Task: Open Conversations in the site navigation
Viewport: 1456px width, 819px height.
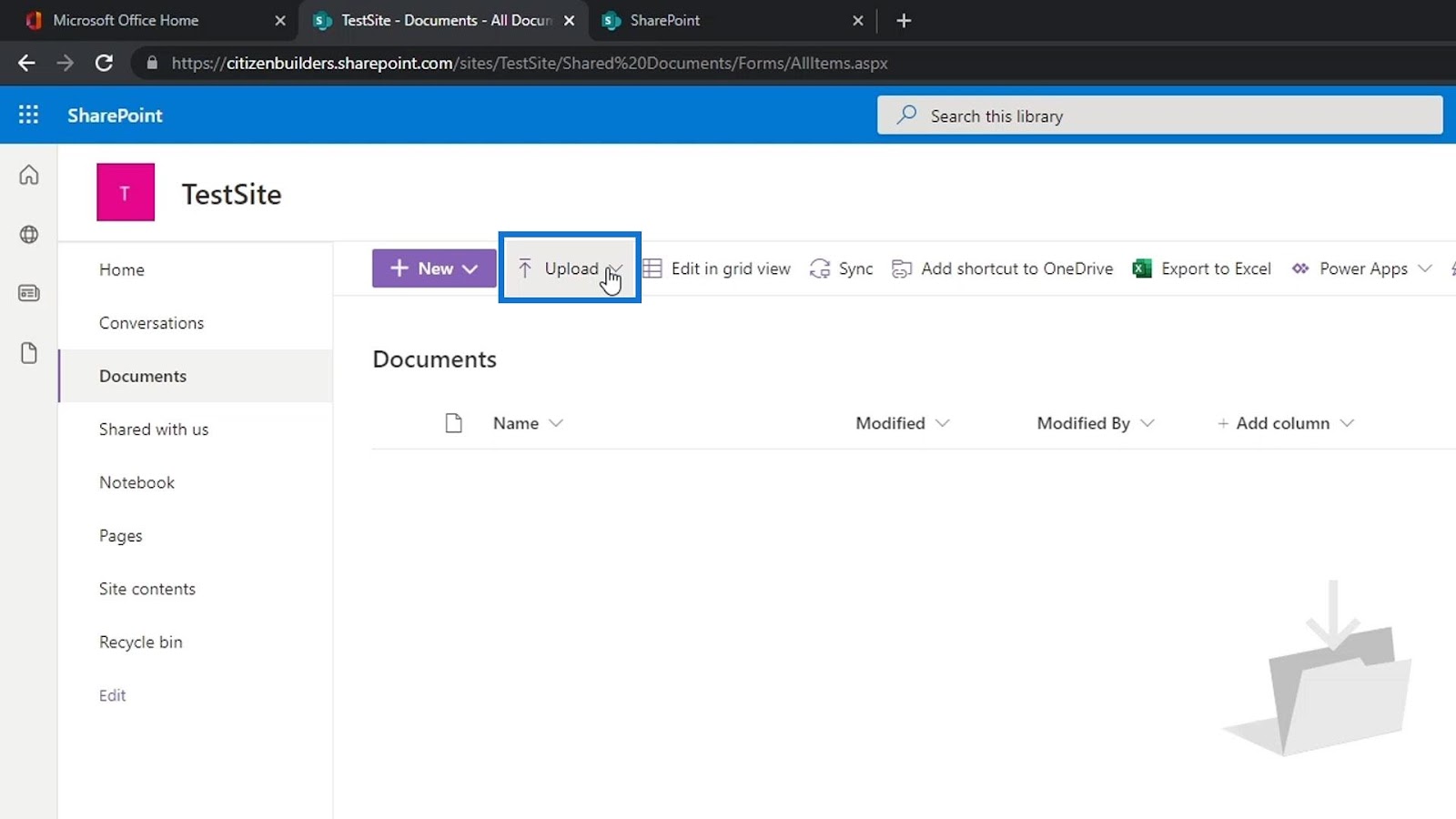Action: point(151,323)
